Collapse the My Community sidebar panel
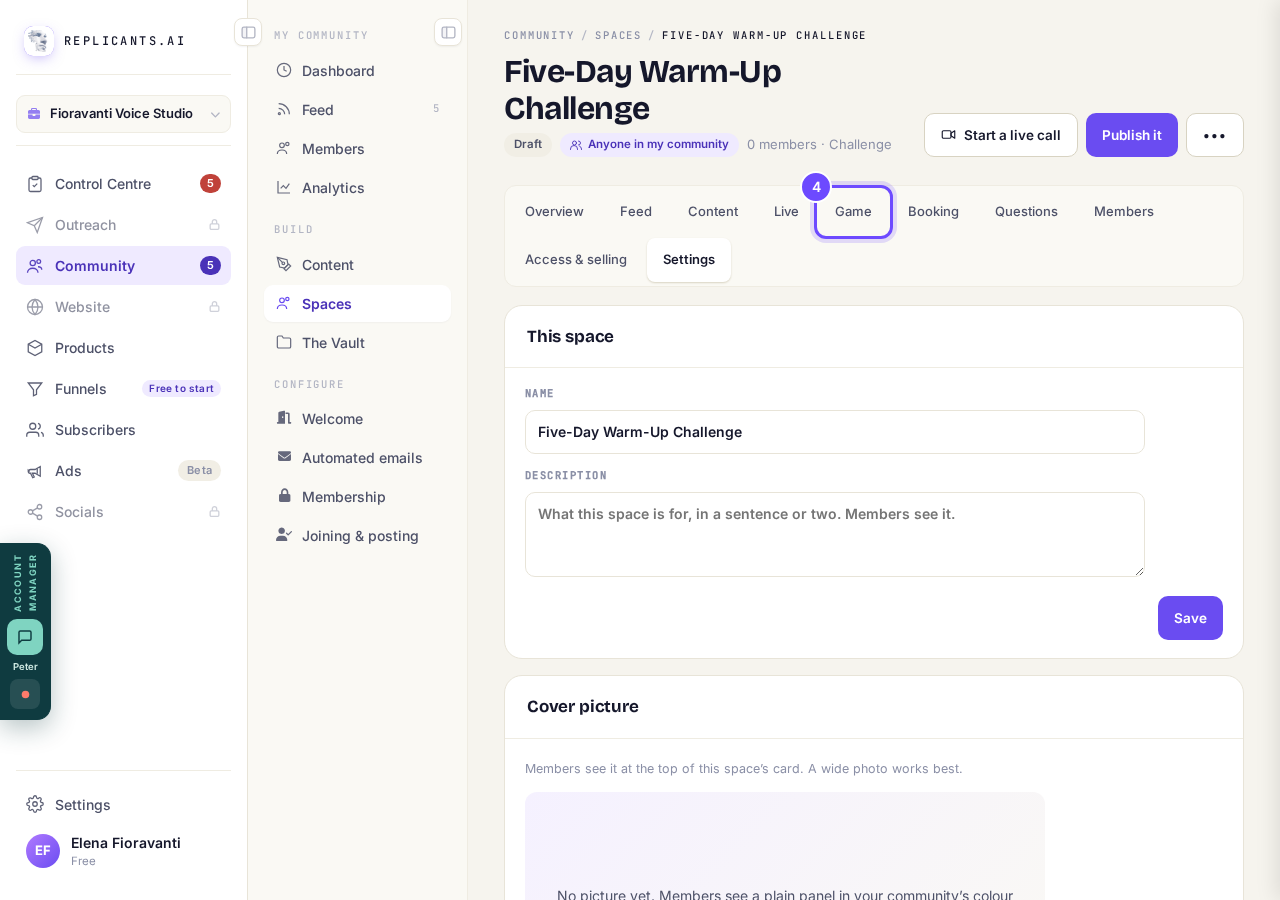 [x=448, y=32]
